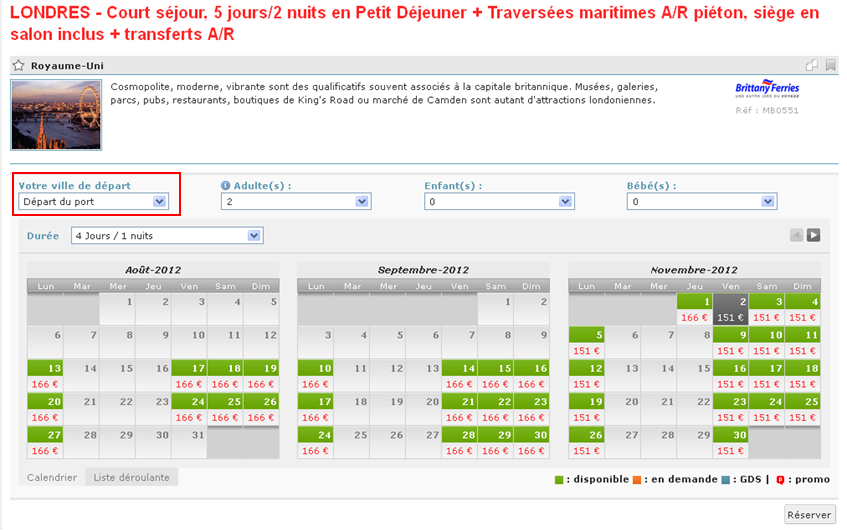This screenshot has height=530, width=847.
Task: Select the Calendrier tab
Action: coord(52,477)
